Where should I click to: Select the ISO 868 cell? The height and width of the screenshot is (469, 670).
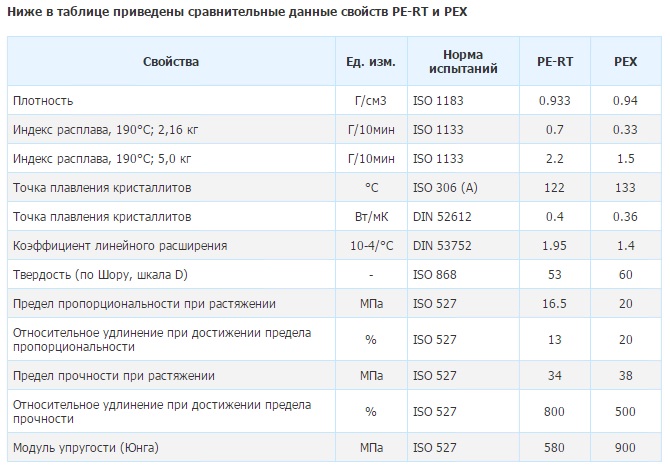point(434,275)
